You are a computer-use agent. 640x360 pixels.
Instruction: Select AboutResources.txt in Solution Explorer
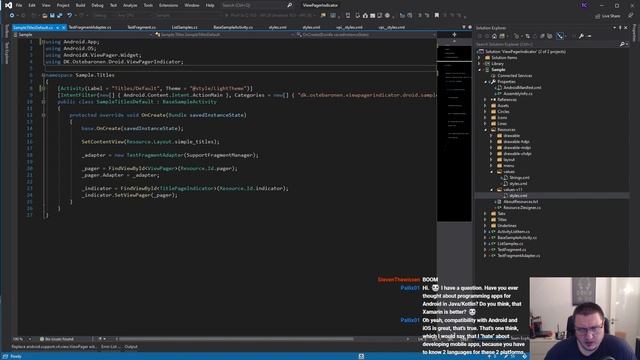[520, 202]
